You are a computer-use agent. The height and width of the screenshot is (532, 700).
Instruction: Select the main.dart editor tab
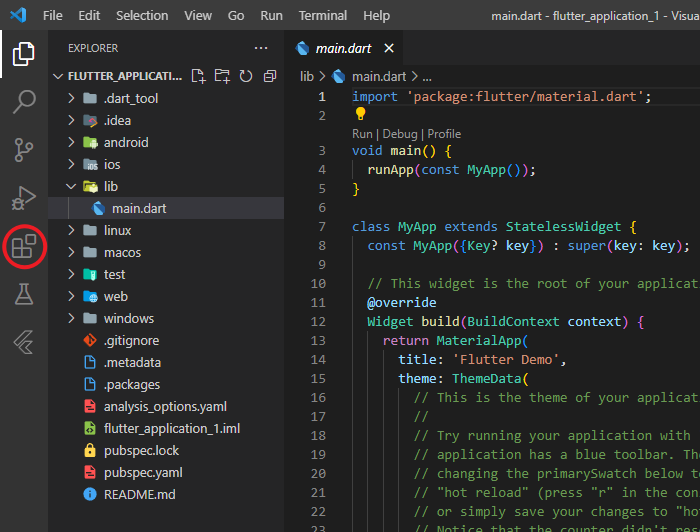(343, 48)
